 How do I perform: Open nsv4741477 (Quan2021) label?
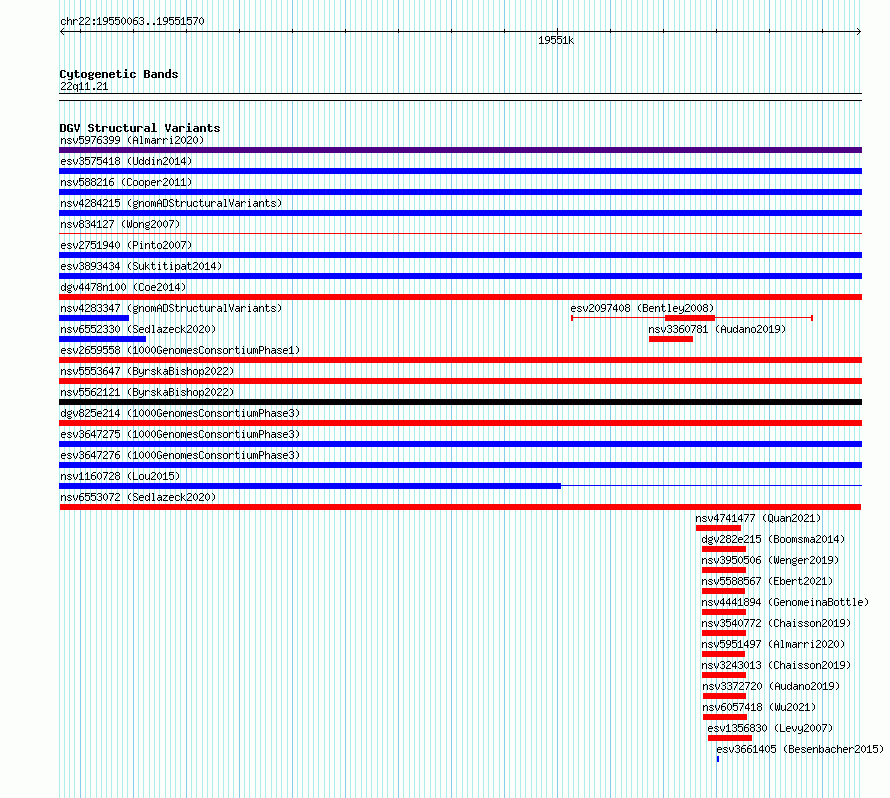coord(758,518)
